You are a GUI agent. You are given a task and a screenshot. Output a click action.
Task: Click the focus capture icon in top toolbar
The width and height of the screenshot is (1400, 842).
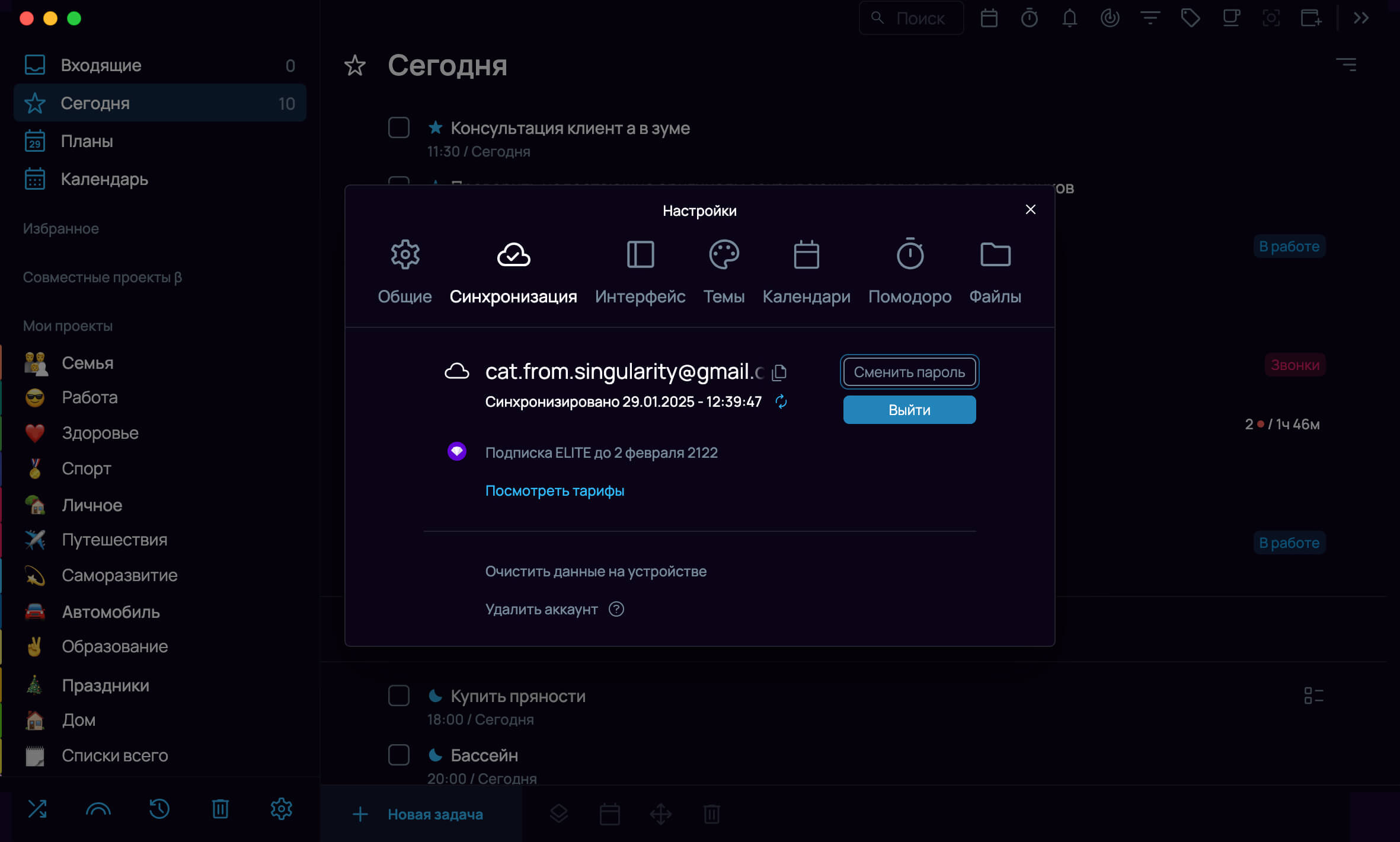pyautogui.click(x=1271, y=18)
